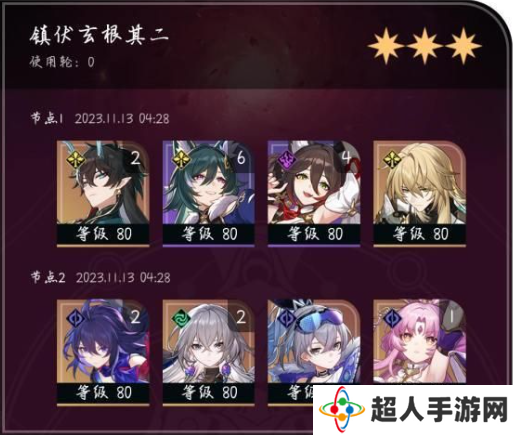Select the brown-haired smiling character portrait
Screen dimensions: 513x435
click(x=314, y=194)
